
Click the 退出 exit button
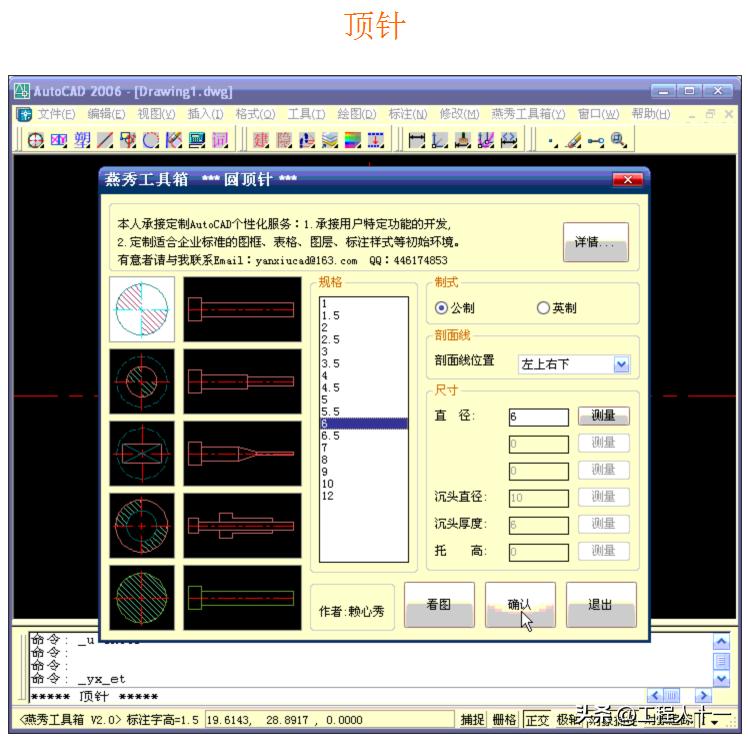point(601,605)
